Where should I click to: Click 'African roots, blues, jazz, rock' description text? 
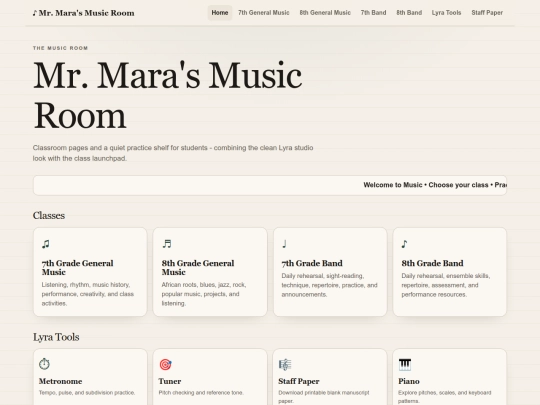[204, 294]
